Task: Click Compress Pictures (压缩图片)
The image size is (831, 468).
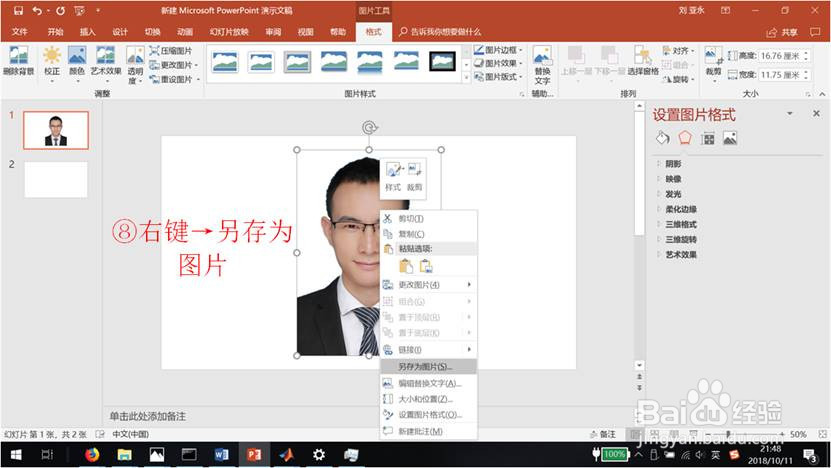Action: click(x=171, y=51)
